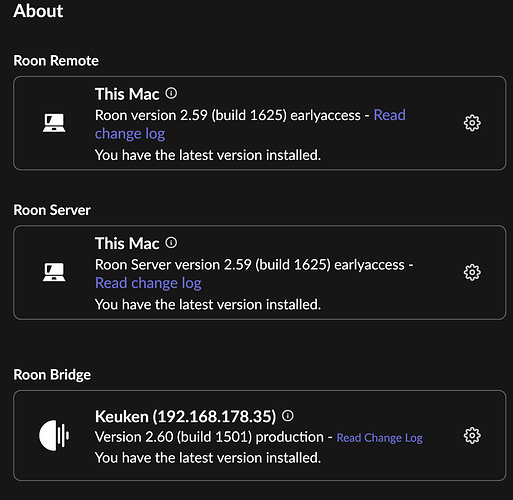Click the Roon Server section heading

tap(52, 210)
